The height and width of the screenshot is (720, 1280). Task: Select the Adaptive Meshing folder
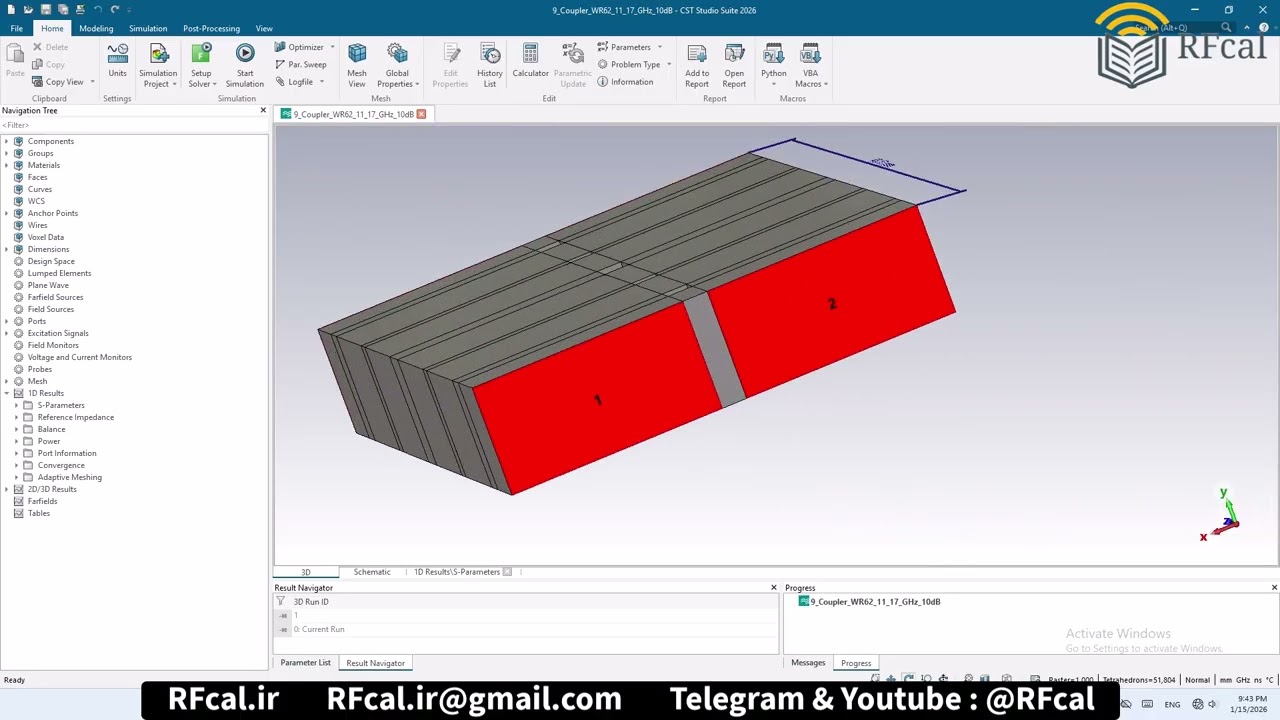(70, 477)
